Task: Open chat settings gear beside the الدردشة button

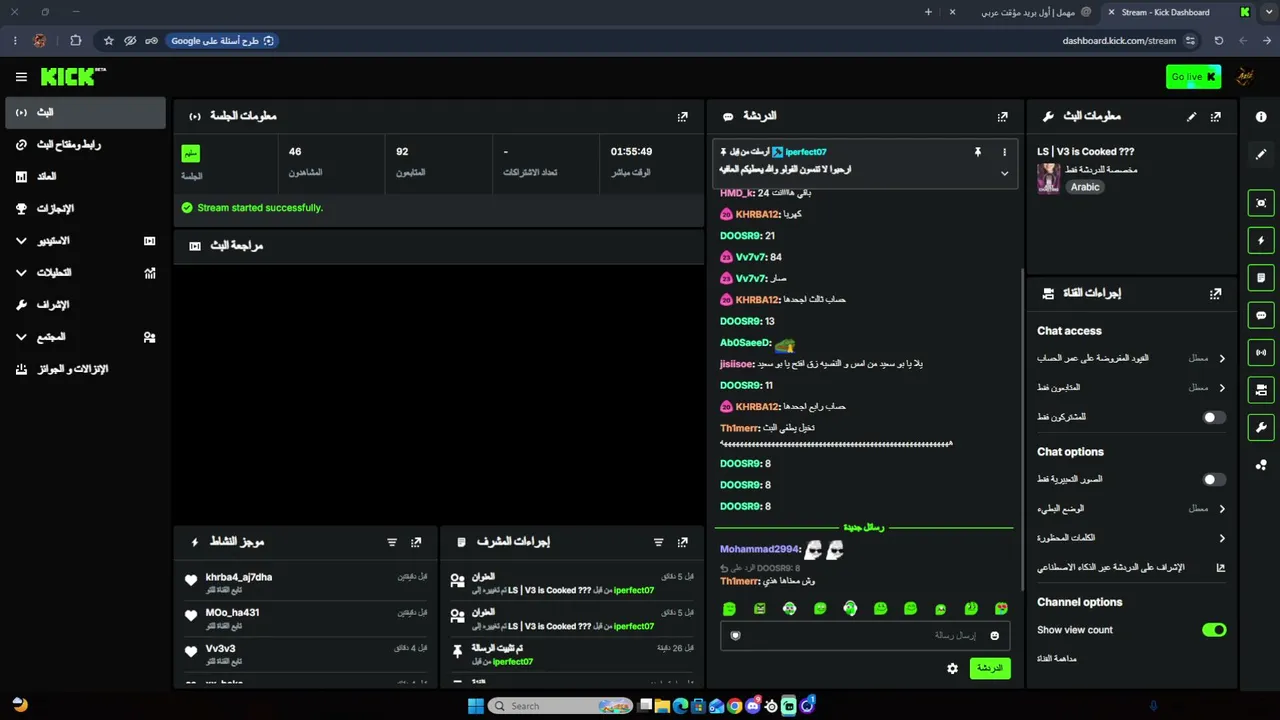Action: (x=953, y=668)
